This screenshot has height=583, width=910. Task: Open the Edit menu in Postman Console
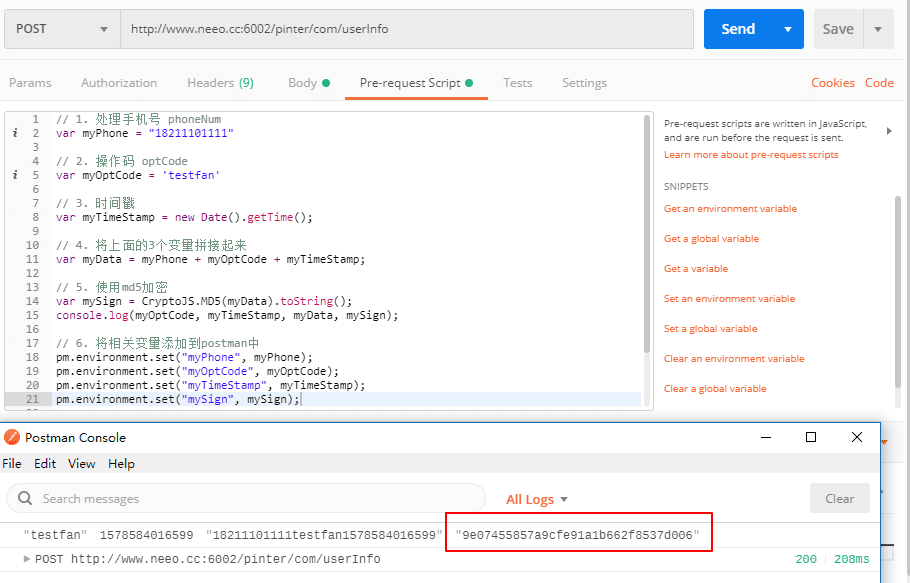pos(45,463)
